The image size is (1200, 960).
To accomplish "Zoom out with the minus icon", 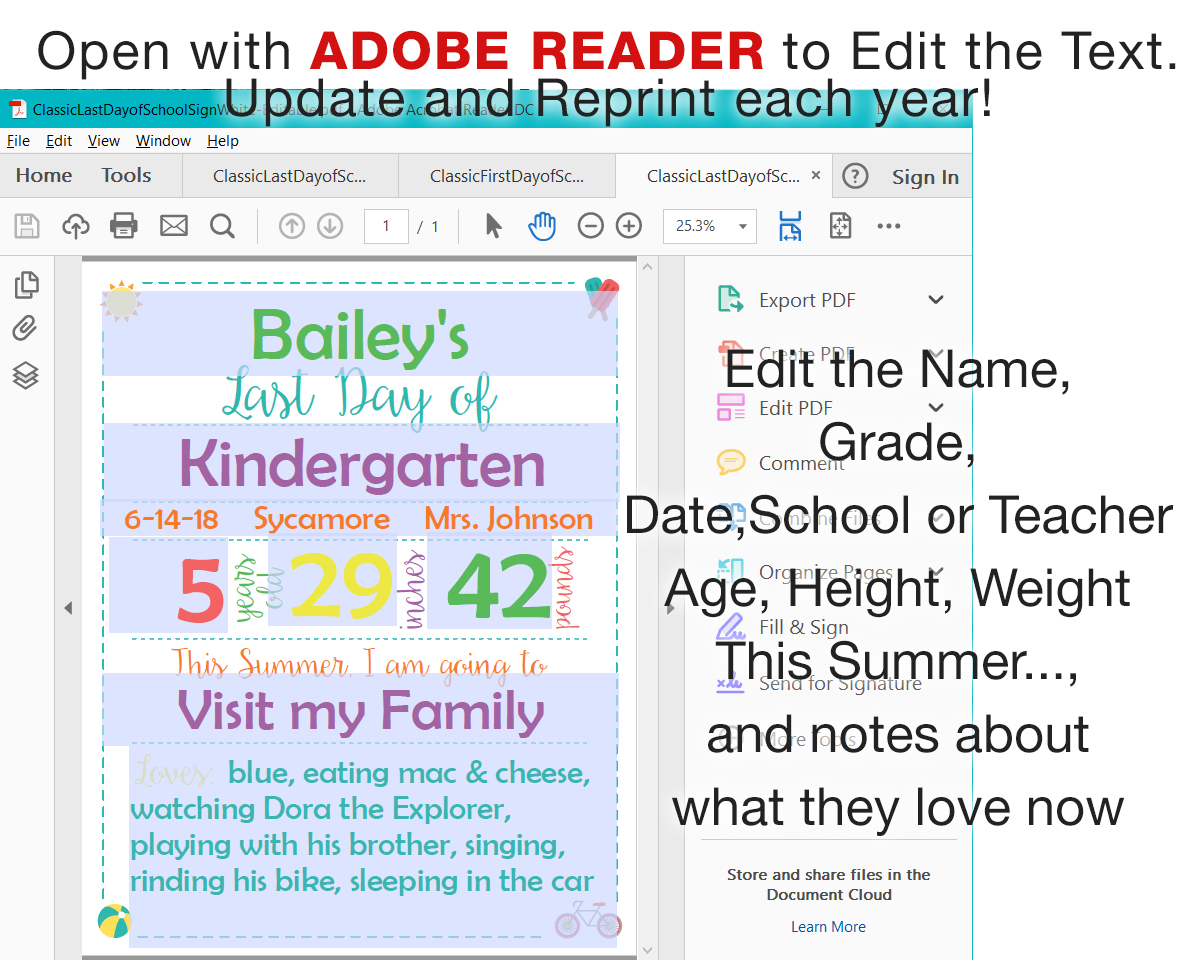I will point(591,226).
